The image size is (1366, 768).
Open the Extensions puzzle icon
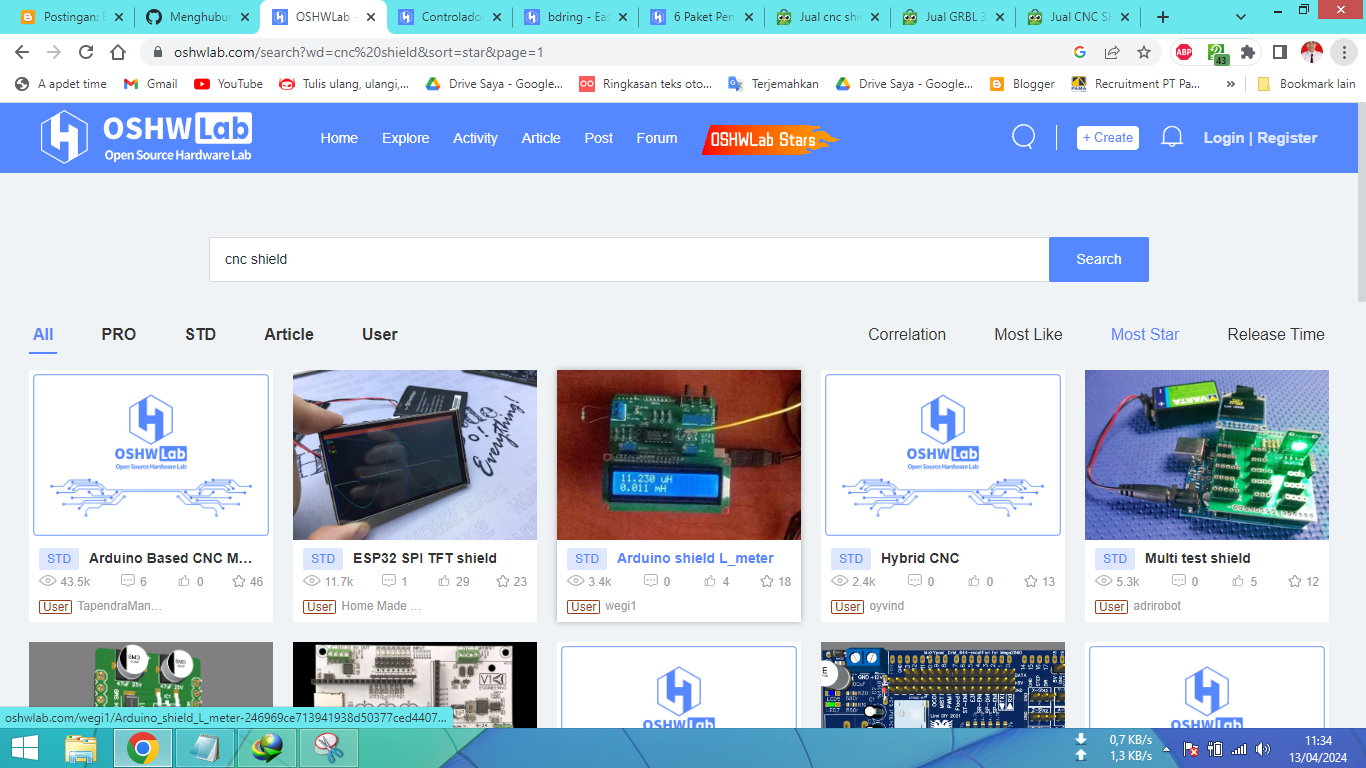tap(1248, 52)
